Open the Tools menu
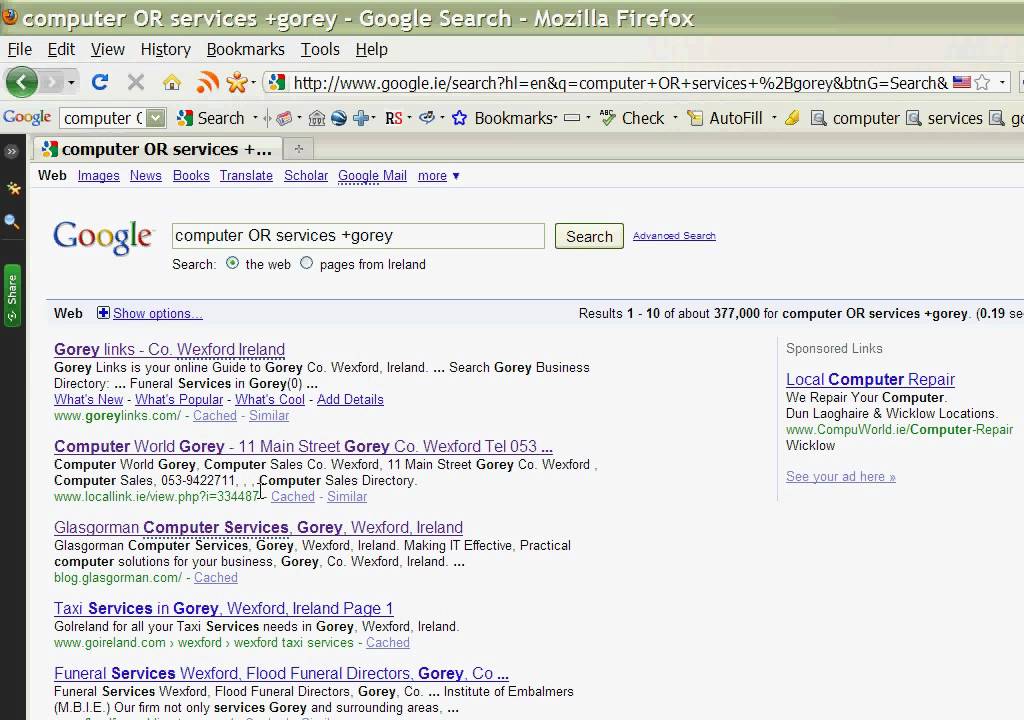1024x720 pixels. 320,50
